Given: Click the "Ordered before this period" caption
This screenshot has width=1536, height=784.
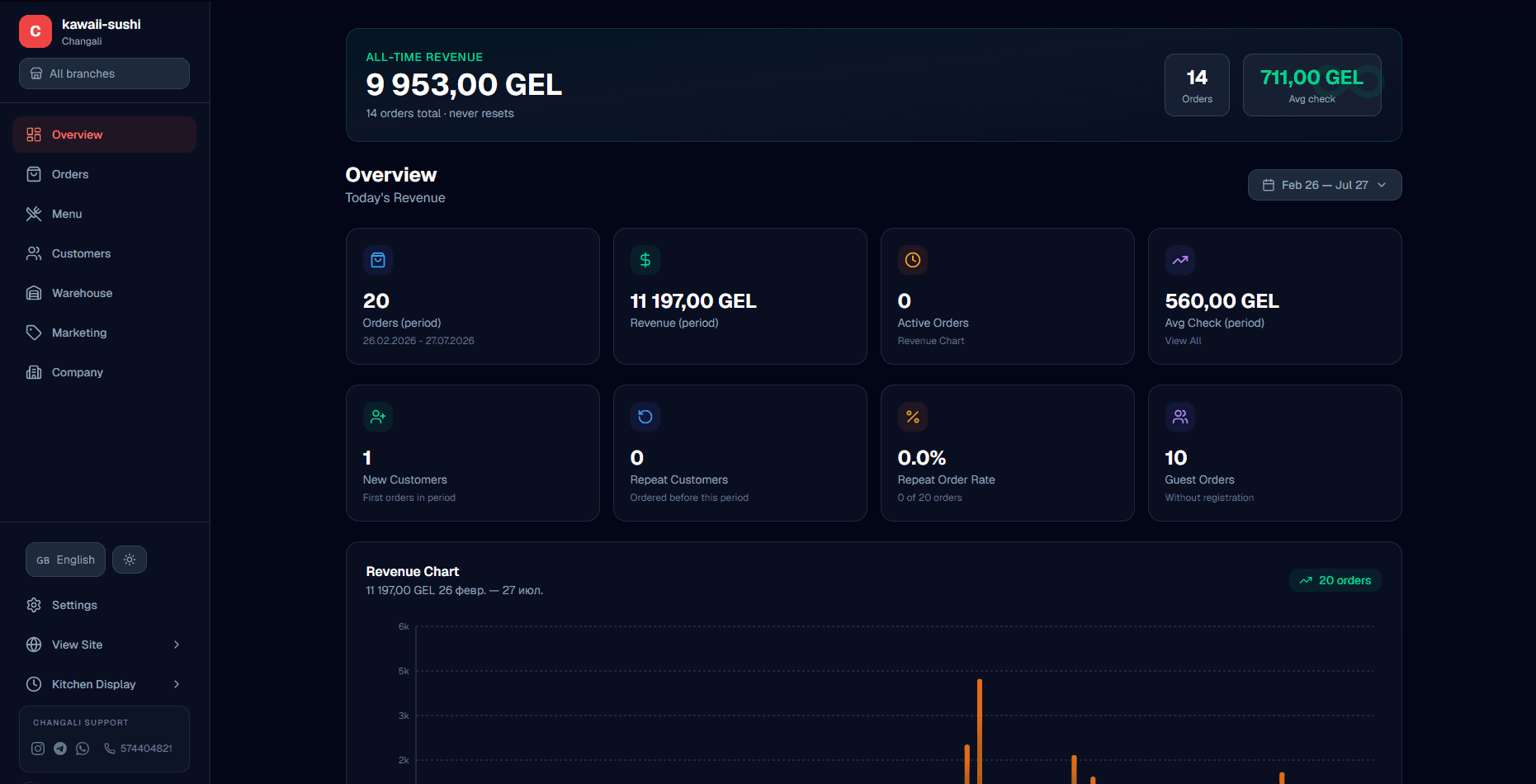Looking at the screenshot, I should [689, 498].
